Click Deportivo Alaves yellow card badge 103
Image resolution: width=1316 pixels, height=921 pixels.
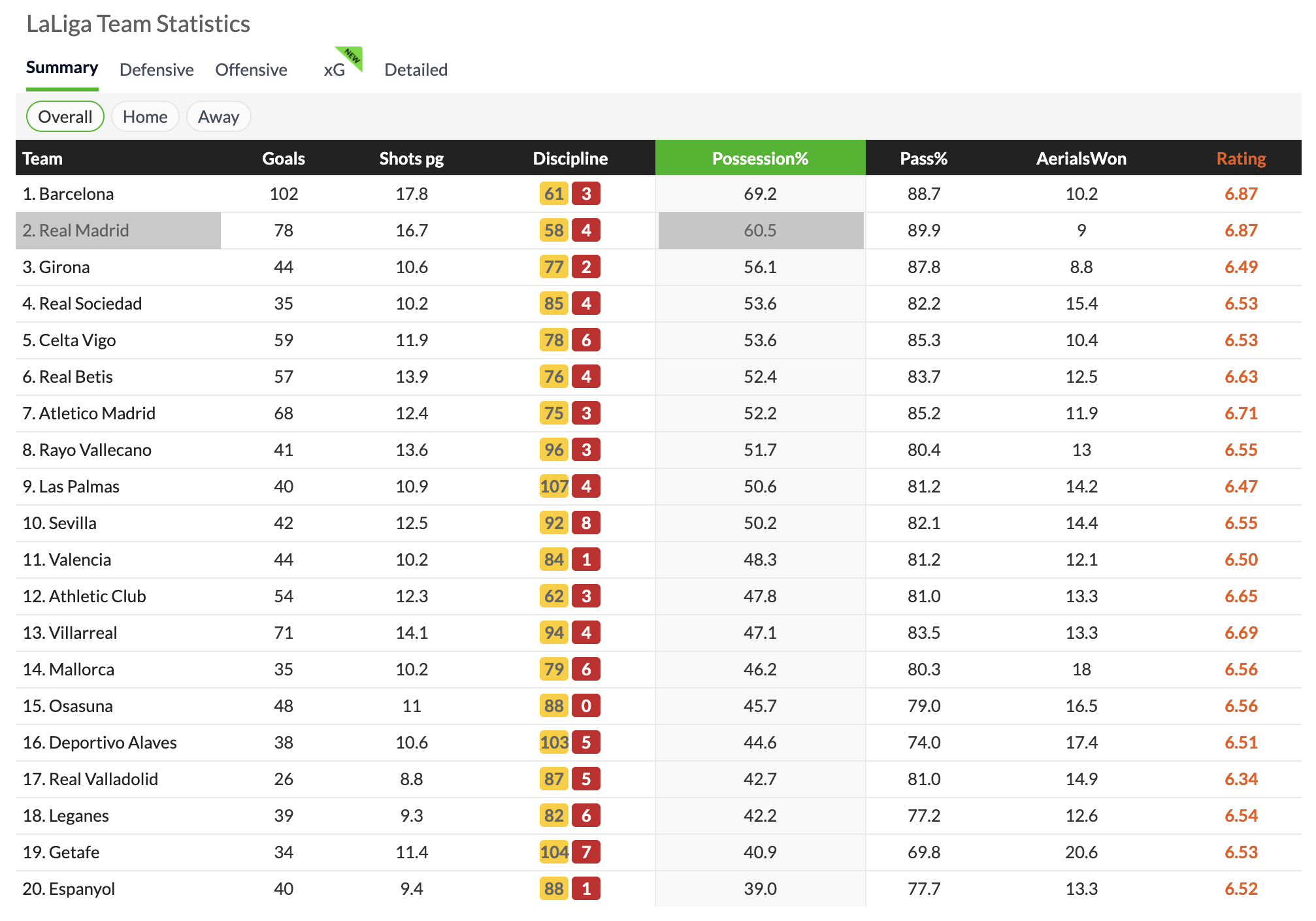click(554, 743)
